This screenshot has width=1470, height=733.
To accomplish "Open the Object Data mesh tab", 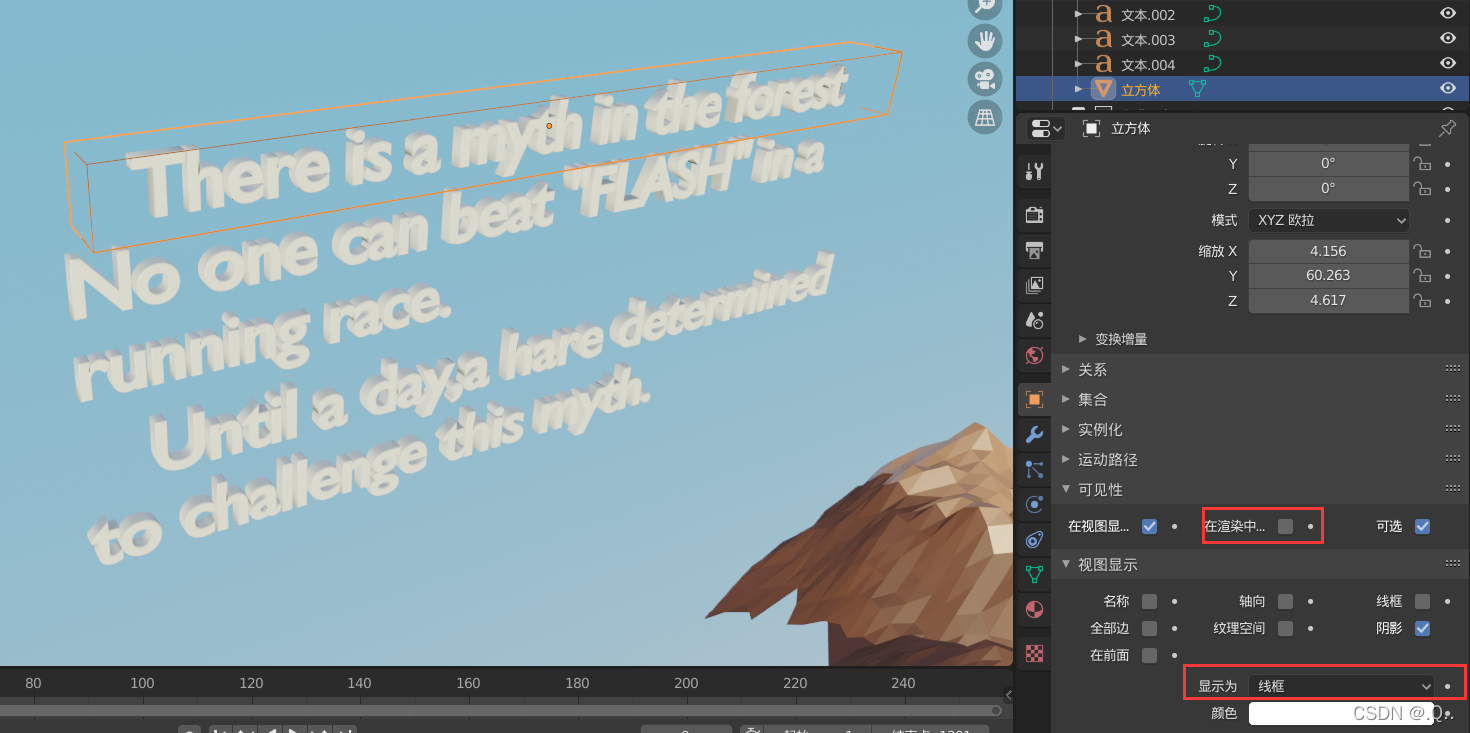I will [x=1034, y=574].
